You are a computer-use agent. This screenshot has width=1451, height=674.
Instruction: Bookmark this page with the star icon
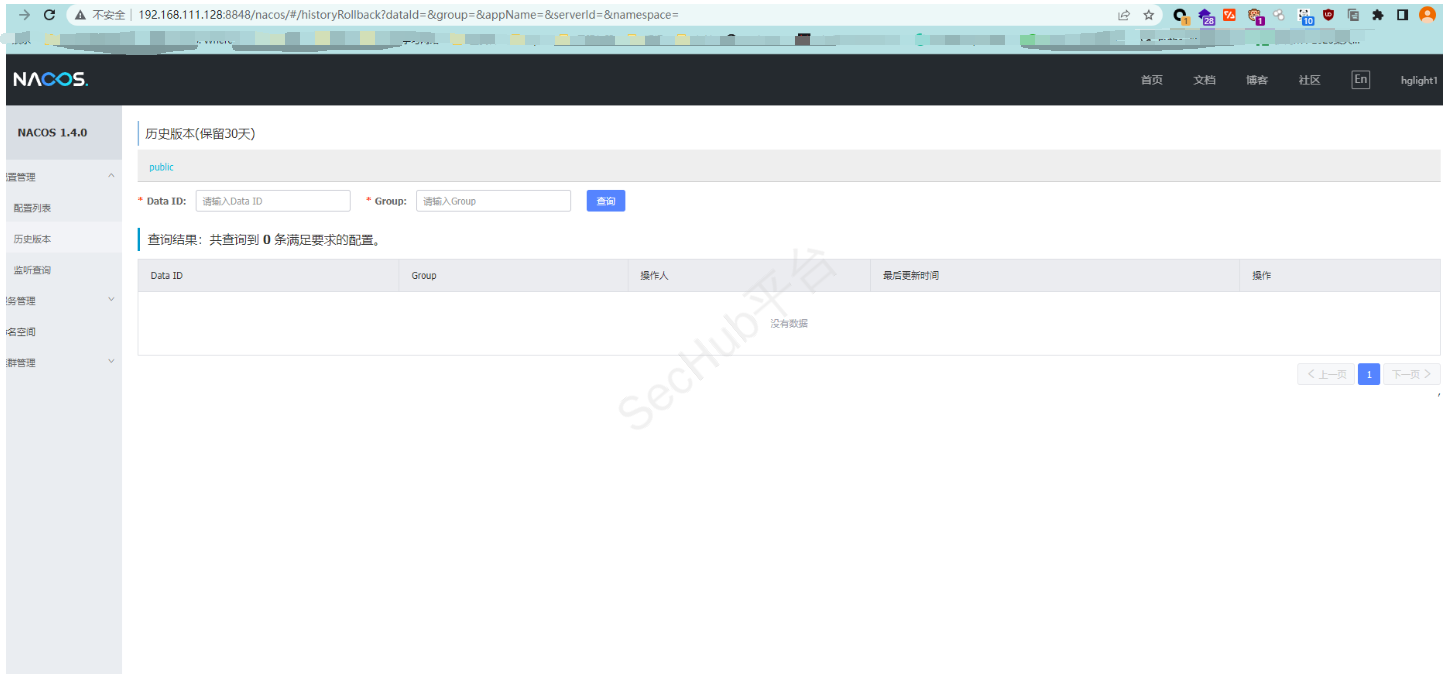point(1149,15)
